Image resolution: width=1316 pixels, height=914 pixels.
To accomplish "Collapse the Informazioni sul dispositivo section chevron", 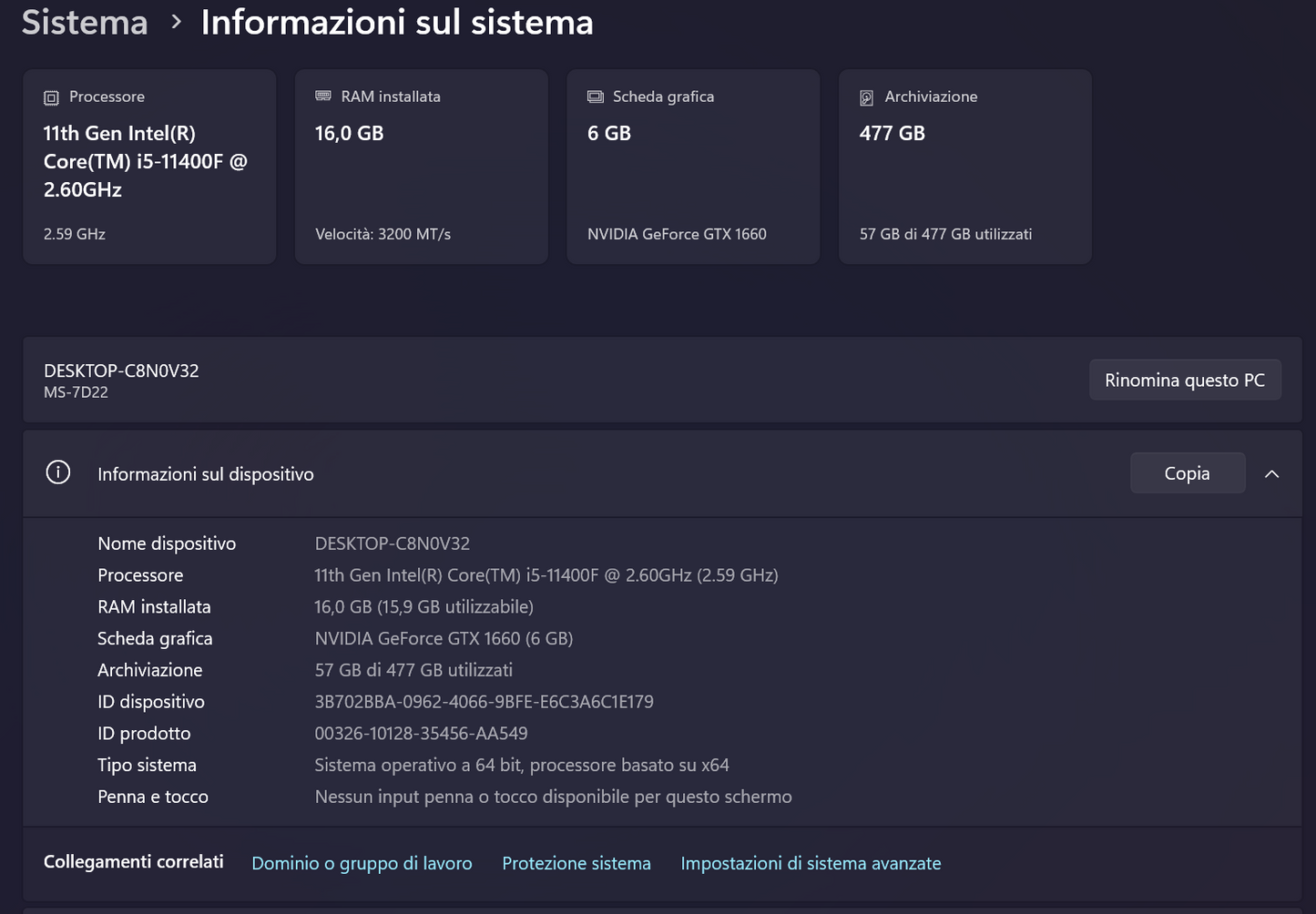I will pyautogui.click(x=1272, y=473).
